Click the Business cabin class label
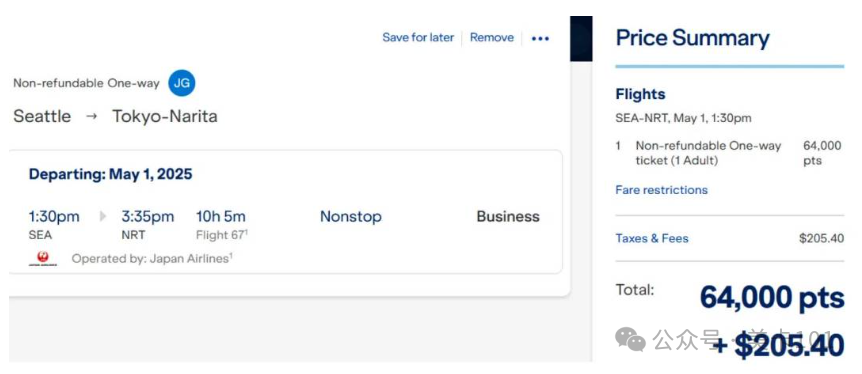This screenshot has width=862, height=374. pyautogui.click(x=508, y=217)
